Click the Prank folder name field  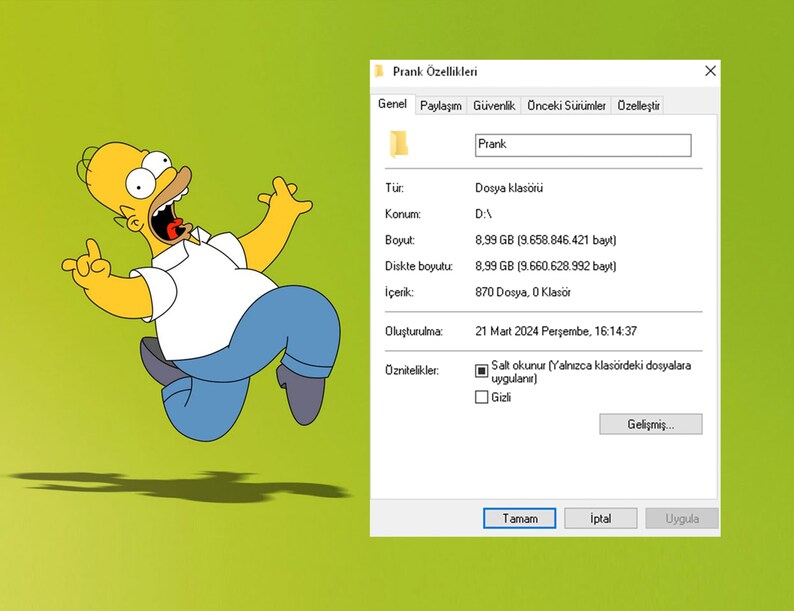583,145
